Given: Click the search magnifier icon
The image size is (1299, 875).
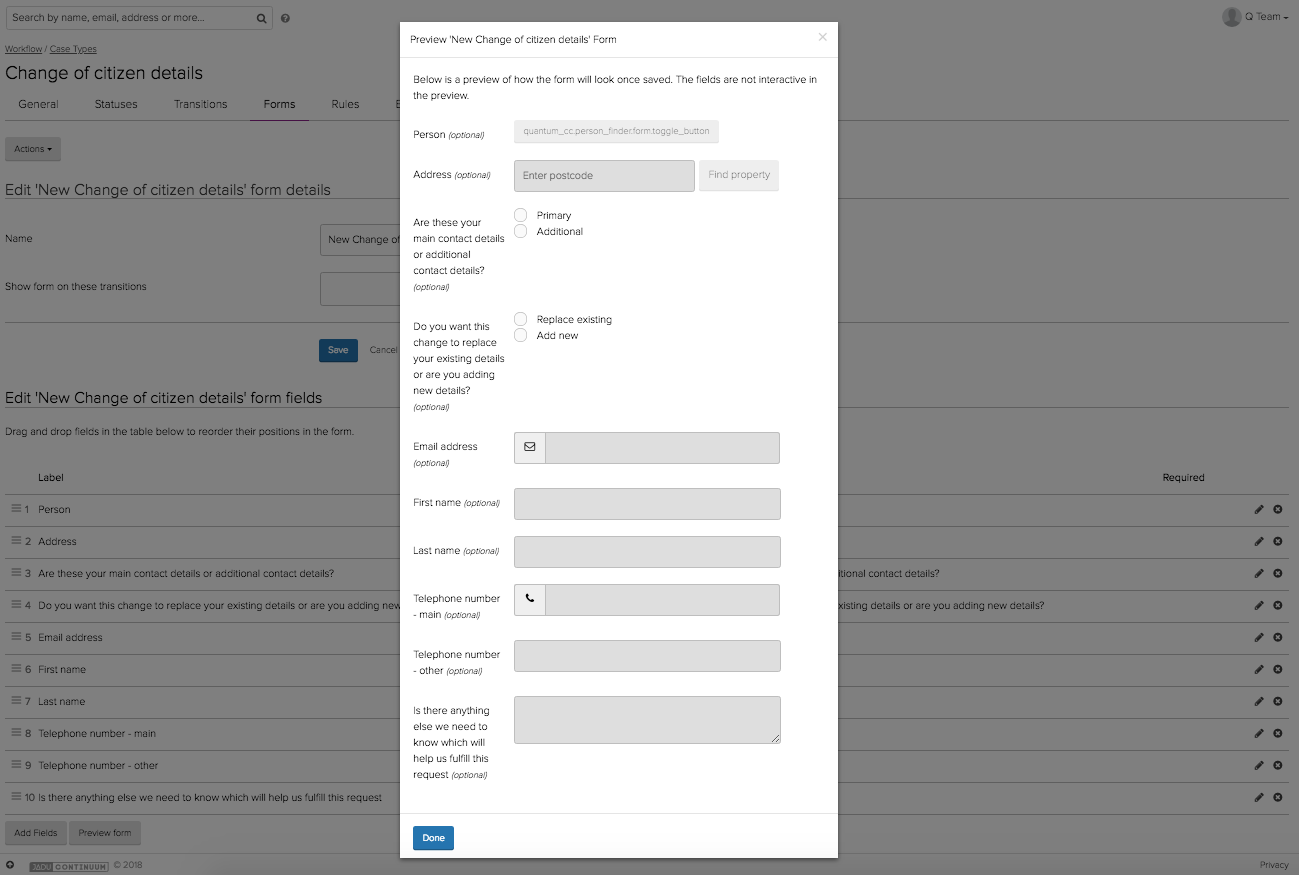Looking at the screenshot, I should [x=261, y=18].
